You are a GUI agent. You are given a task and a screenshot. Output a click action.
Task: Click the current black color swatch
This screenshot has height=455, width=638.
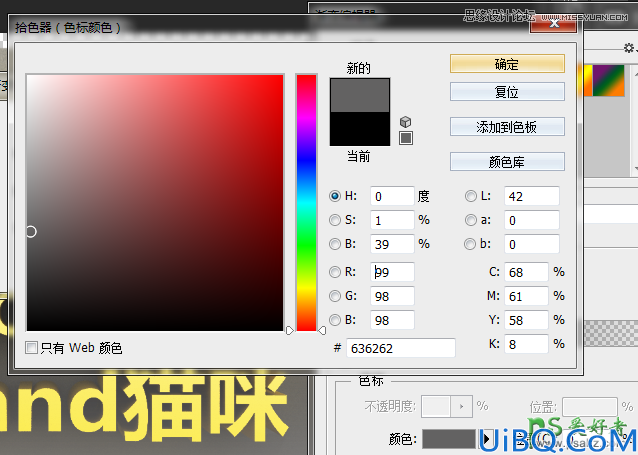[x=360, y=129]
